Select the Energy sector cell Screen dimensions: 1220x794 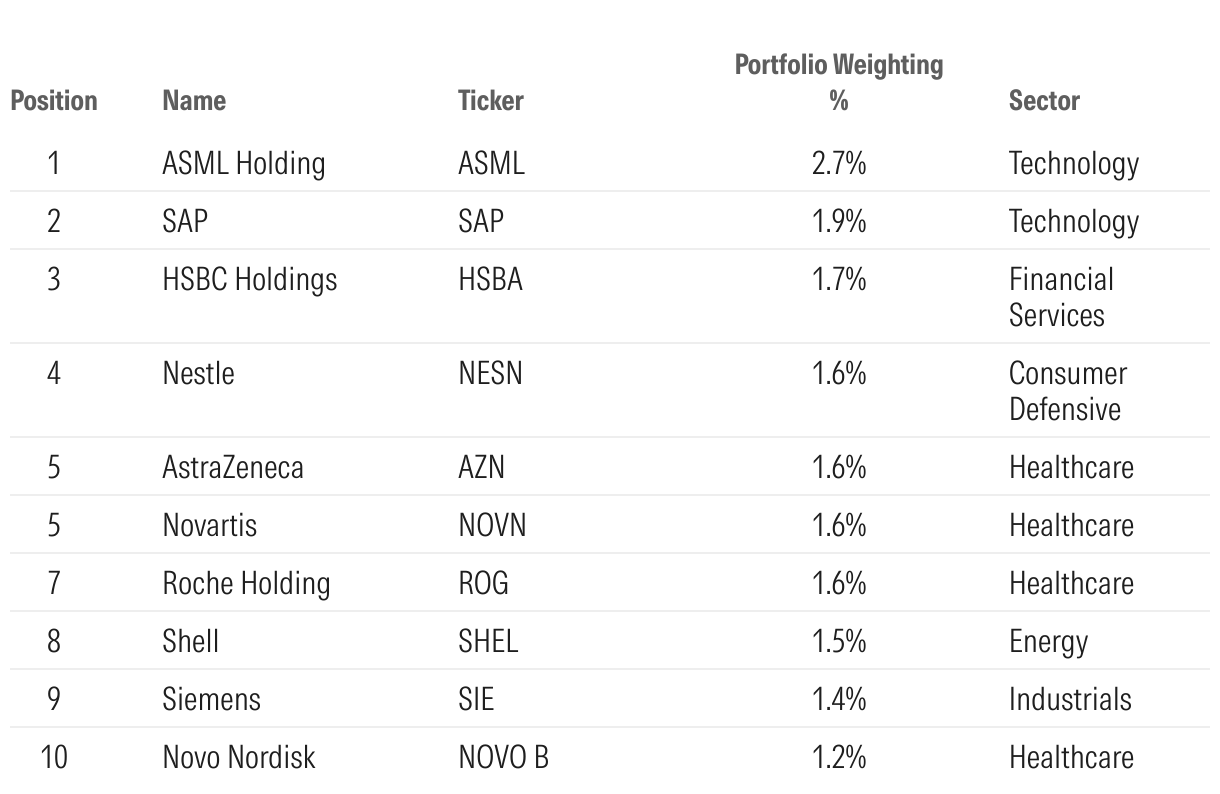coord(1048,642)
